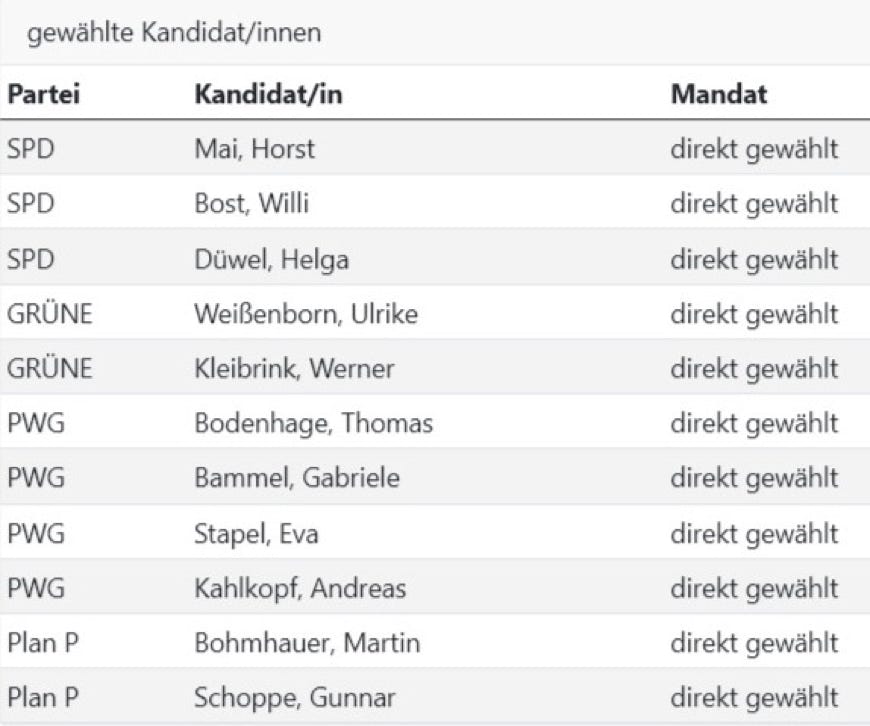Click the Plan P cell for Schoppe, Gunnar

tap(43, 698)
